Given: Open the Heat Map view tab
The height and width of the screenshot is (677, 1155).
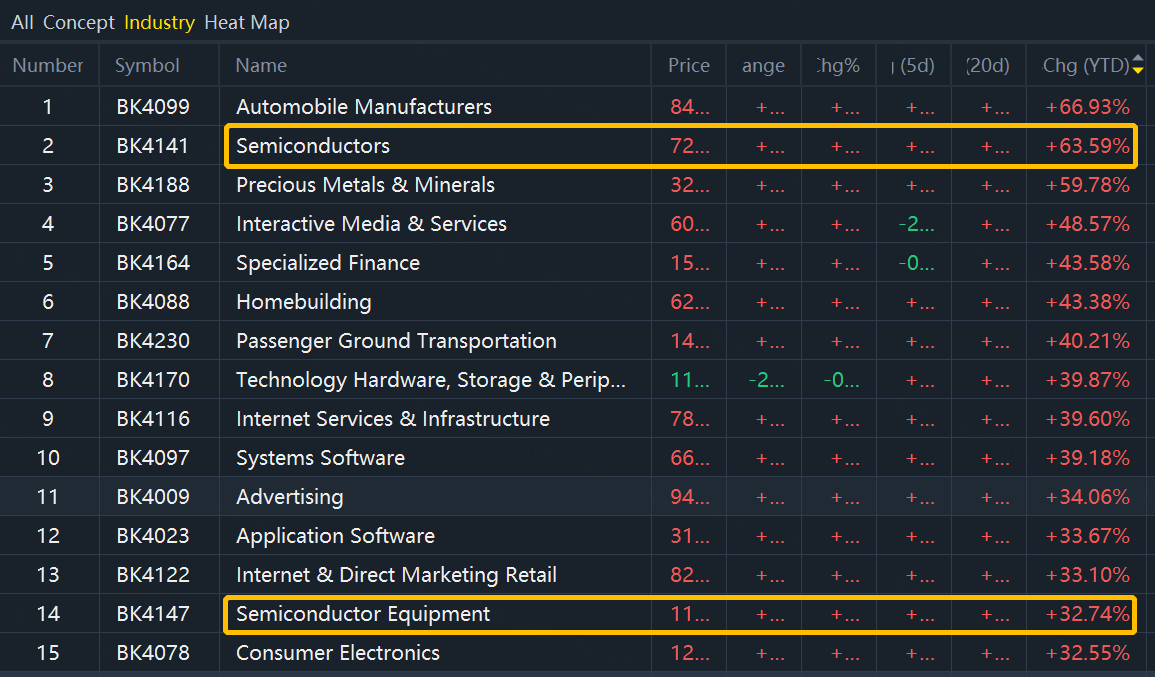Looking at the screenshot, I should pyautogui.click(x=246, y=22).
